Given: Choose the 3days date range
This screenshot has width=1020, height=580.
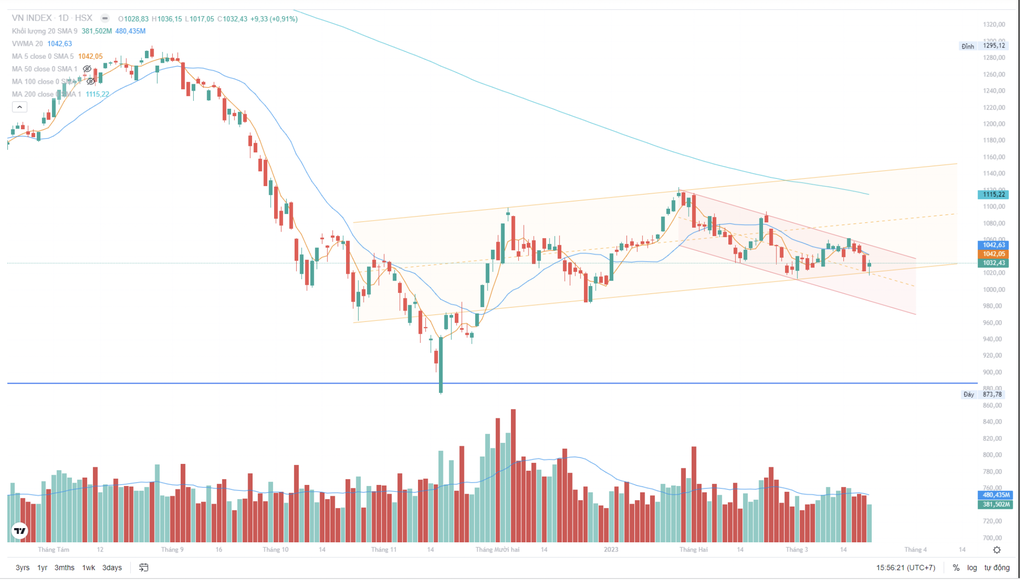Looking at the screenshot, I should 112,568.
